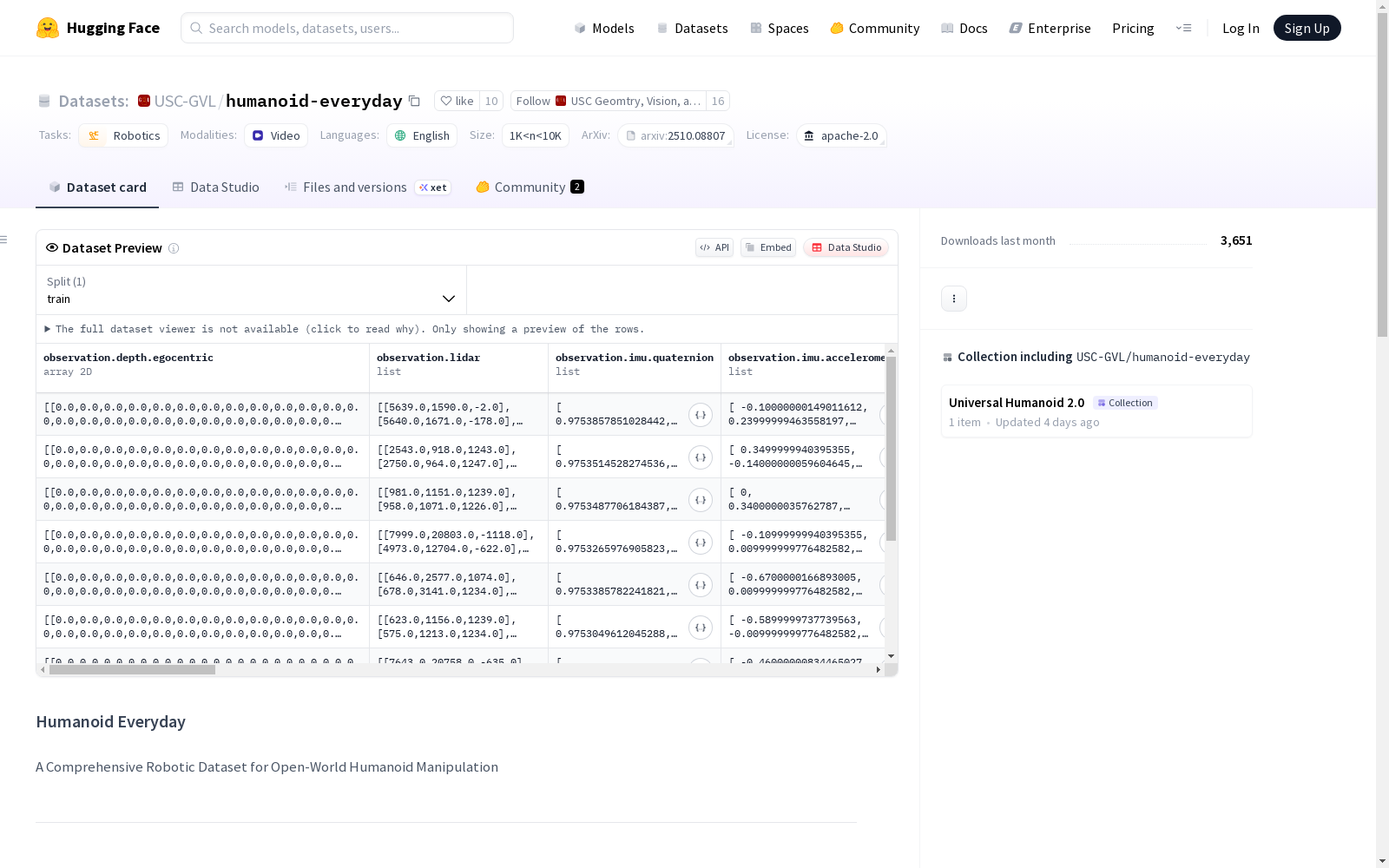Click the like count 10
Image resolution: width=1389 pixels, height=868 pixels.
click(491, 102)
